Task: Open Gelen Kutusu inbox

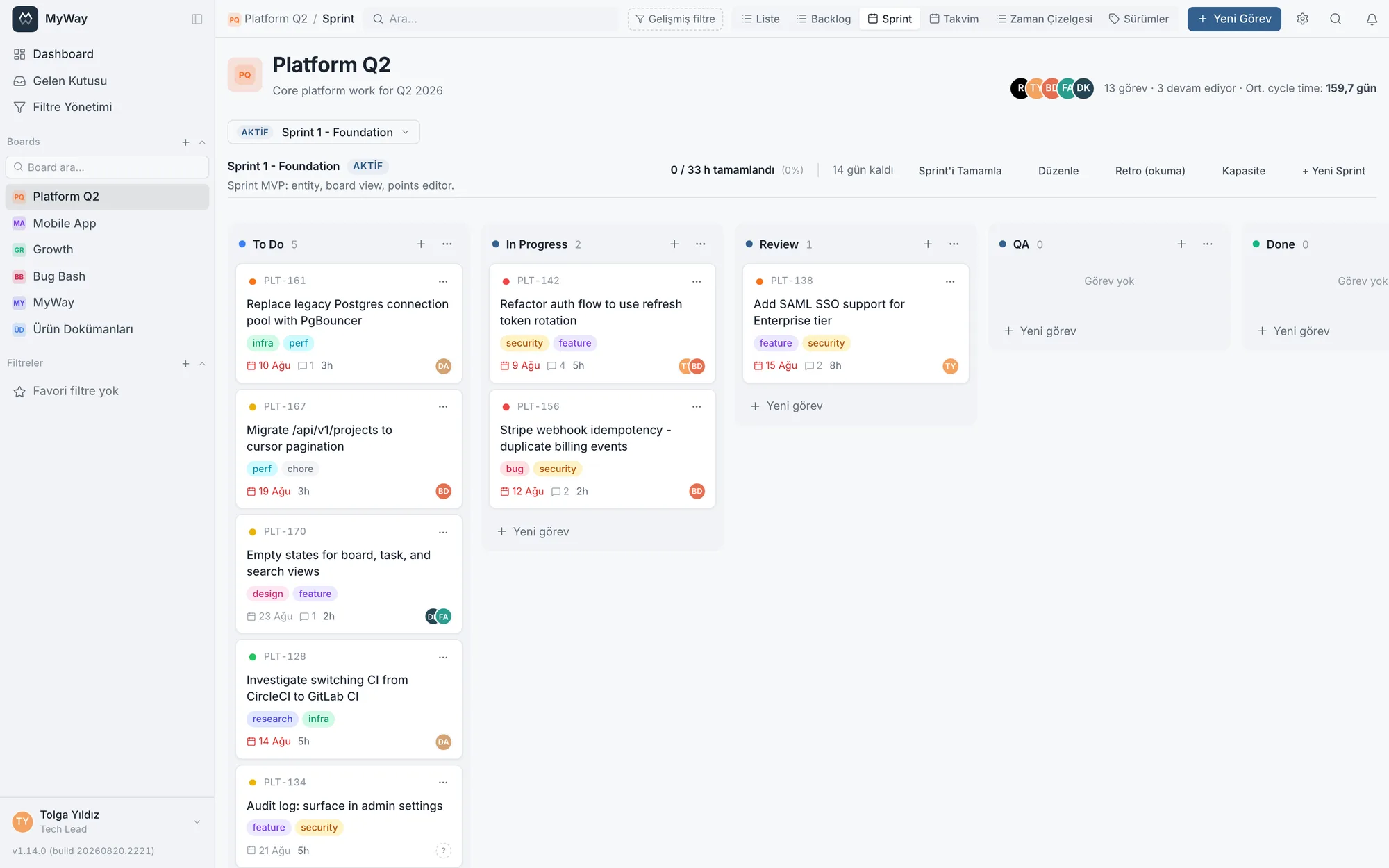Action: click(107, 81)
